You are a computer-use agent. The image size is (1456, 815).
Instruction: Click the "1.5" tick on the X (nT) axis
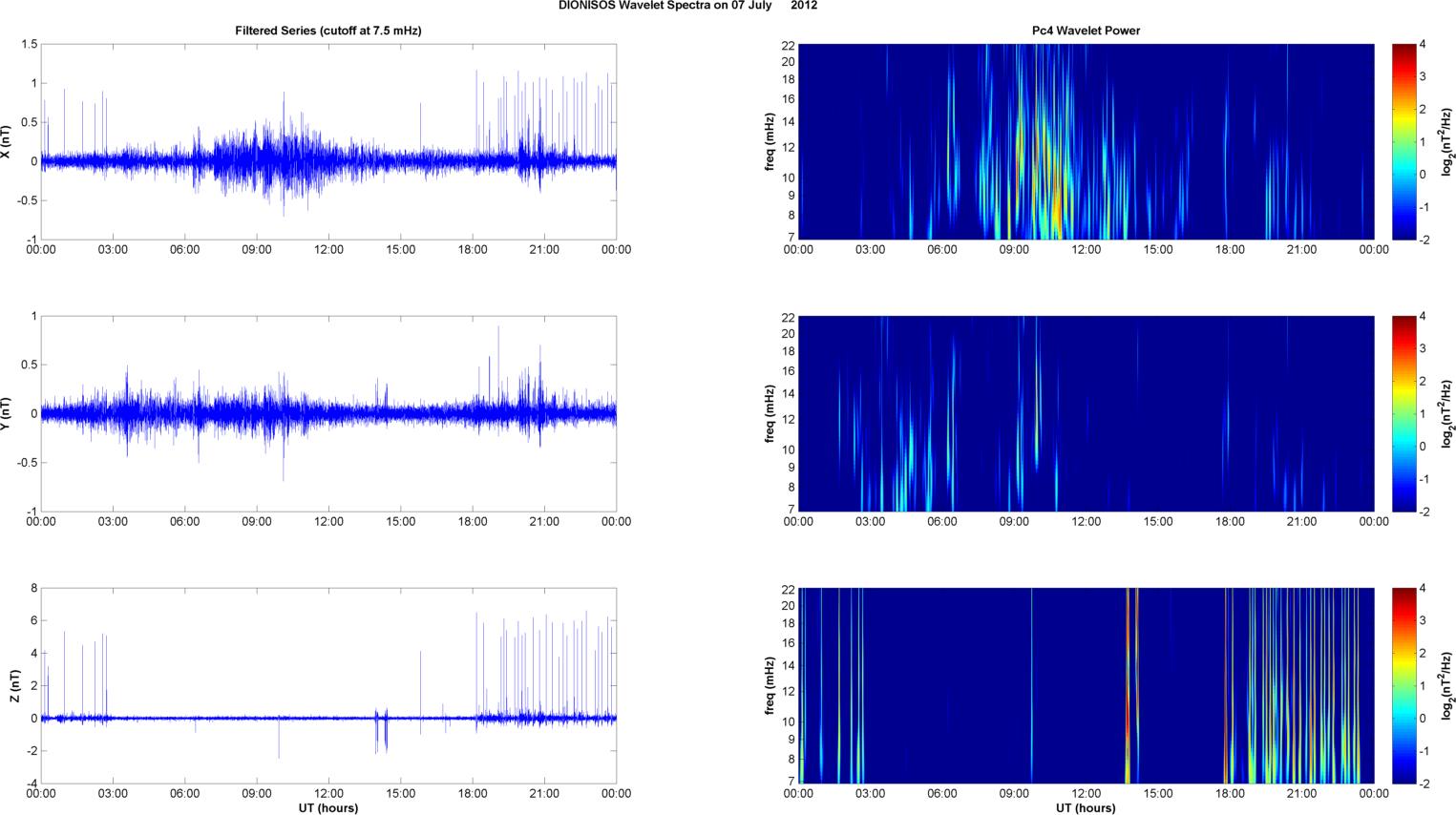(29, 45)
